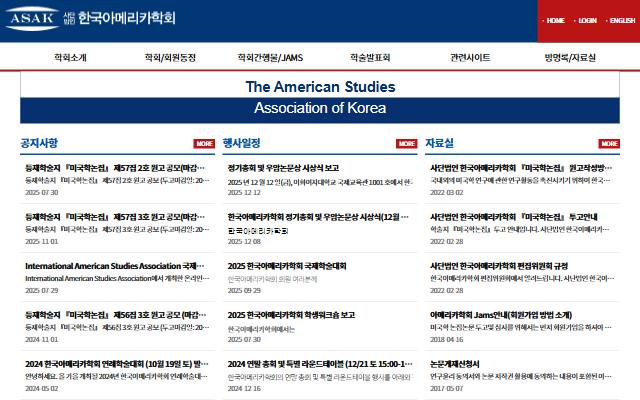Open notice 제56집 3호 원고 공모

[x=116, y=315]
